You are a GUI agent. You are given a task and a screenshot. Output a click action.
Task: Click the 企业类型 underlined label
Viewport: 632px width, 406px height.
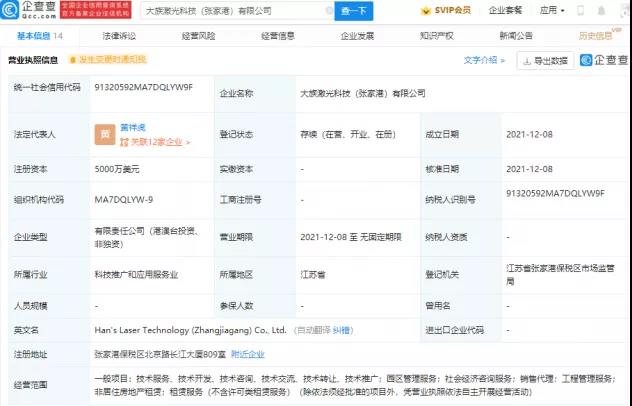pos(31,237)
